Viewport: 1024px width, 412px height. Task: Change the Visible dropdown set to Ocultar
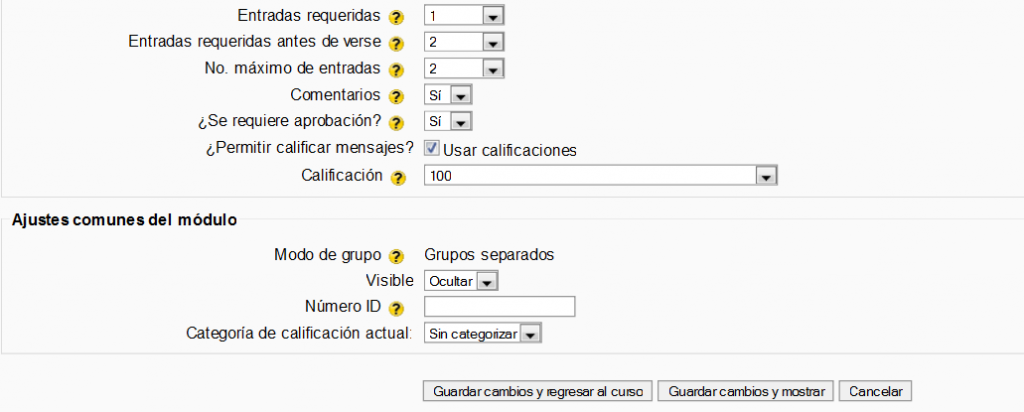point(461,282)
